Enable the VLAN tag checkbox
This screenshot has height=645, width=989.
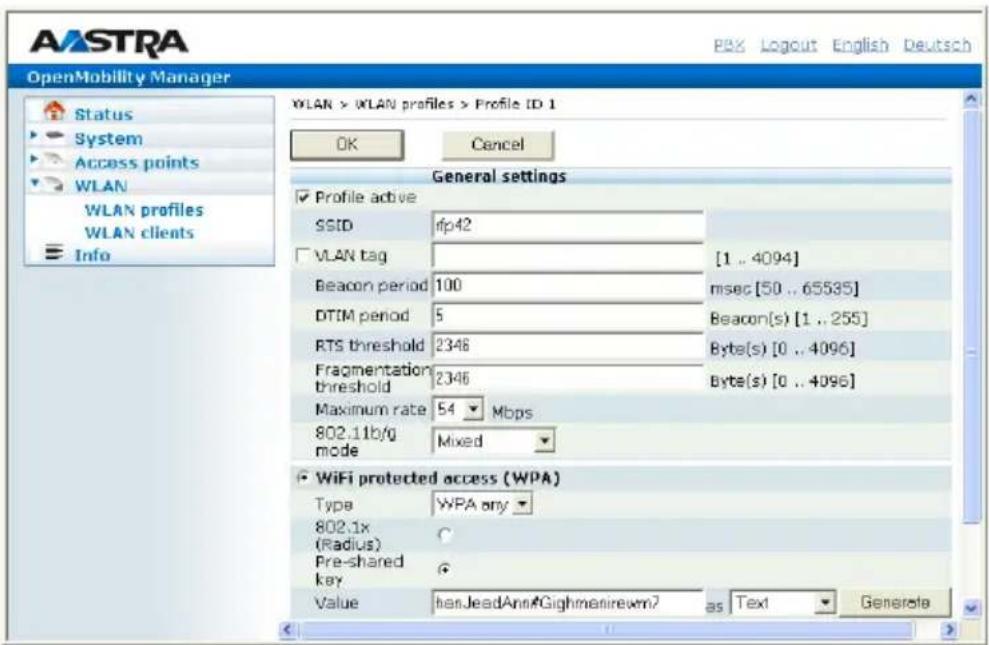pos(303,255)
